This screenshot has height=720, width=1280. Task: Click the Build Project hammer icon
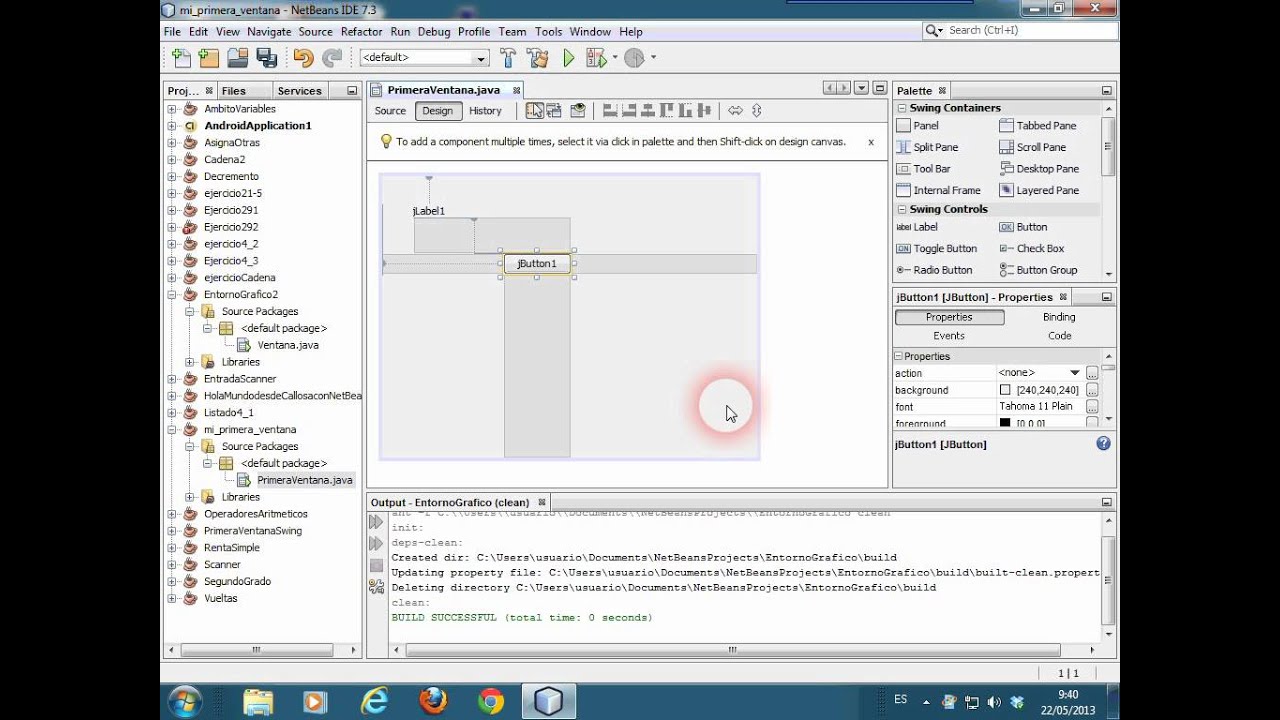point(508,58)
